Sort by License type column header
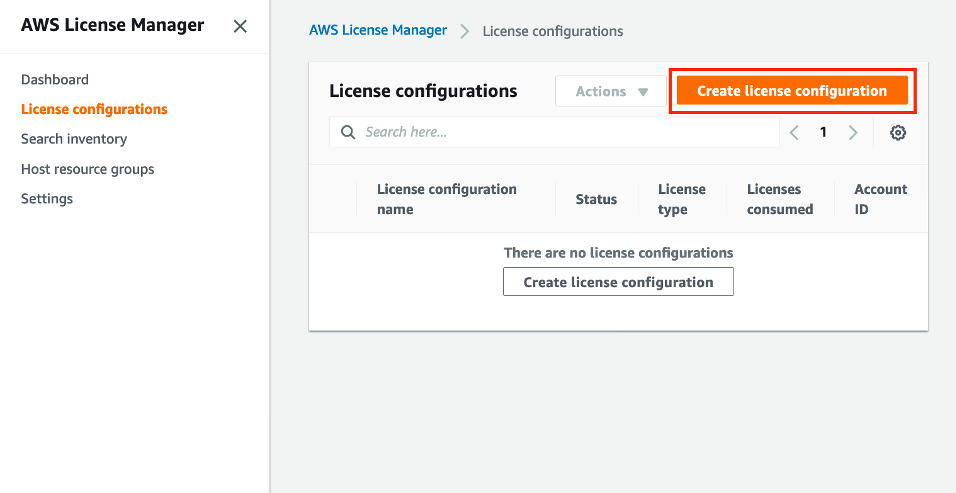This screenshot has height=493, width=956. [682, 199]
